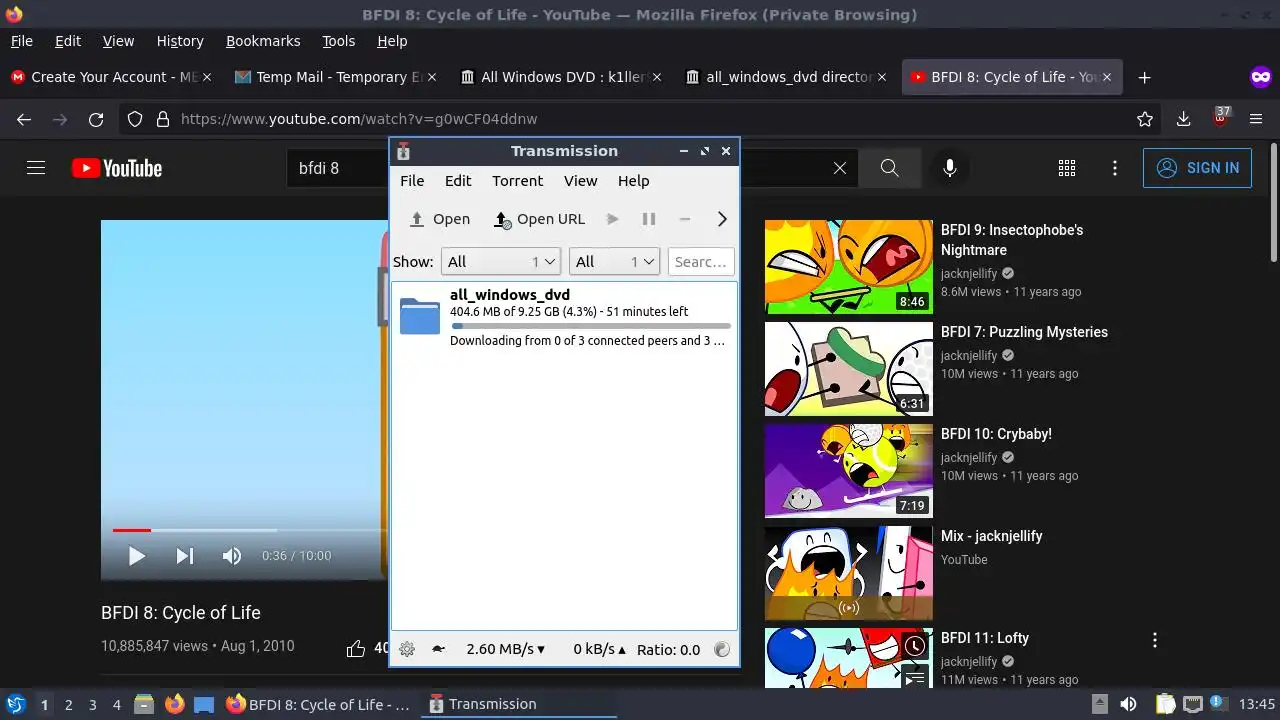Like the video with thumbs up
Screen dimensions: 1280x720
pos(356,648)
